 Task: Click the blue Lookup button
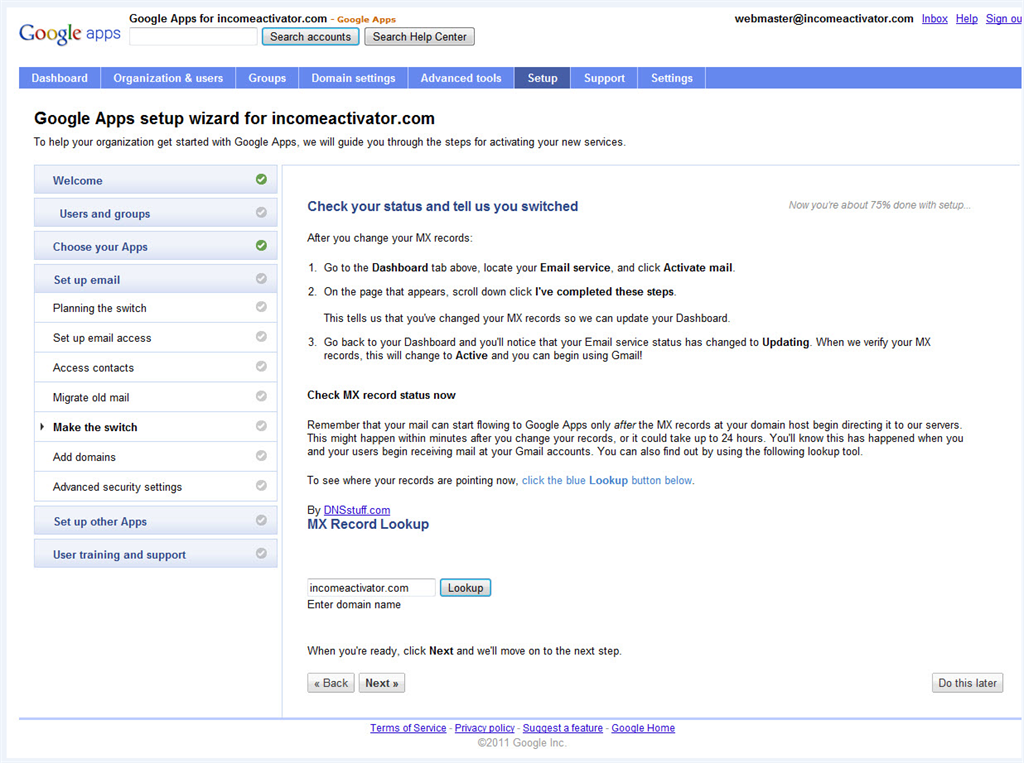(x=465, y=588)
